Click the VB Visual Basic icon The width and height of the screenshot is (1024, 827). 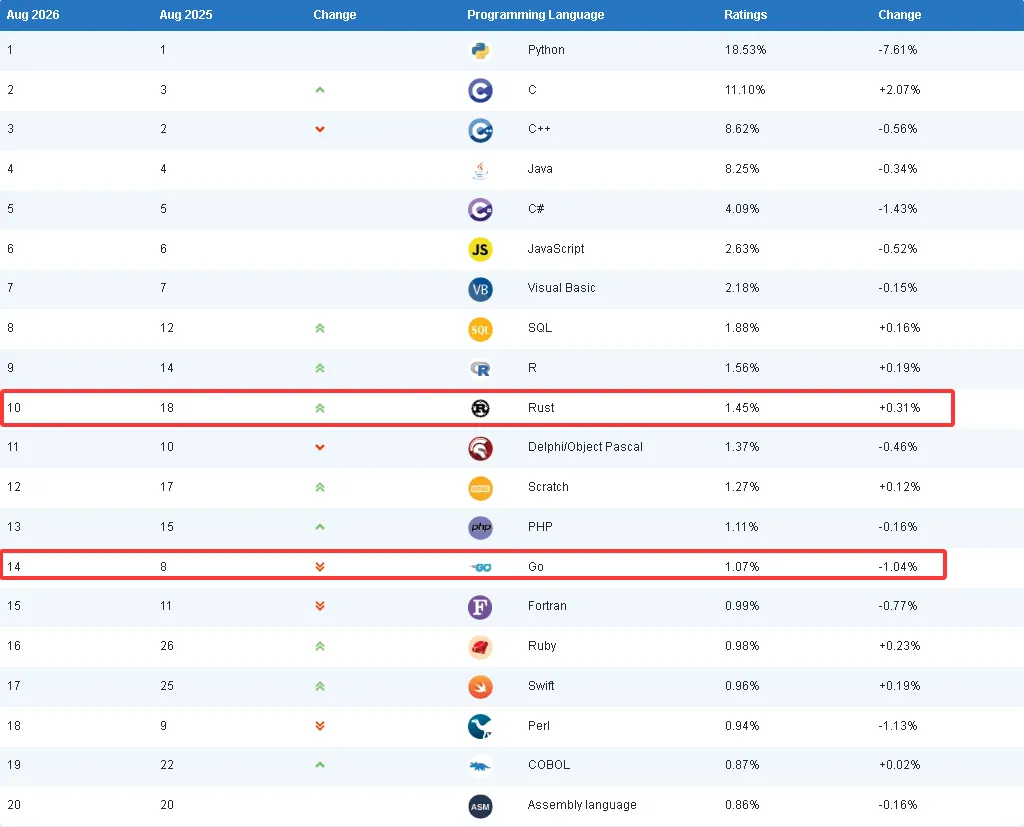click(480, 289)
